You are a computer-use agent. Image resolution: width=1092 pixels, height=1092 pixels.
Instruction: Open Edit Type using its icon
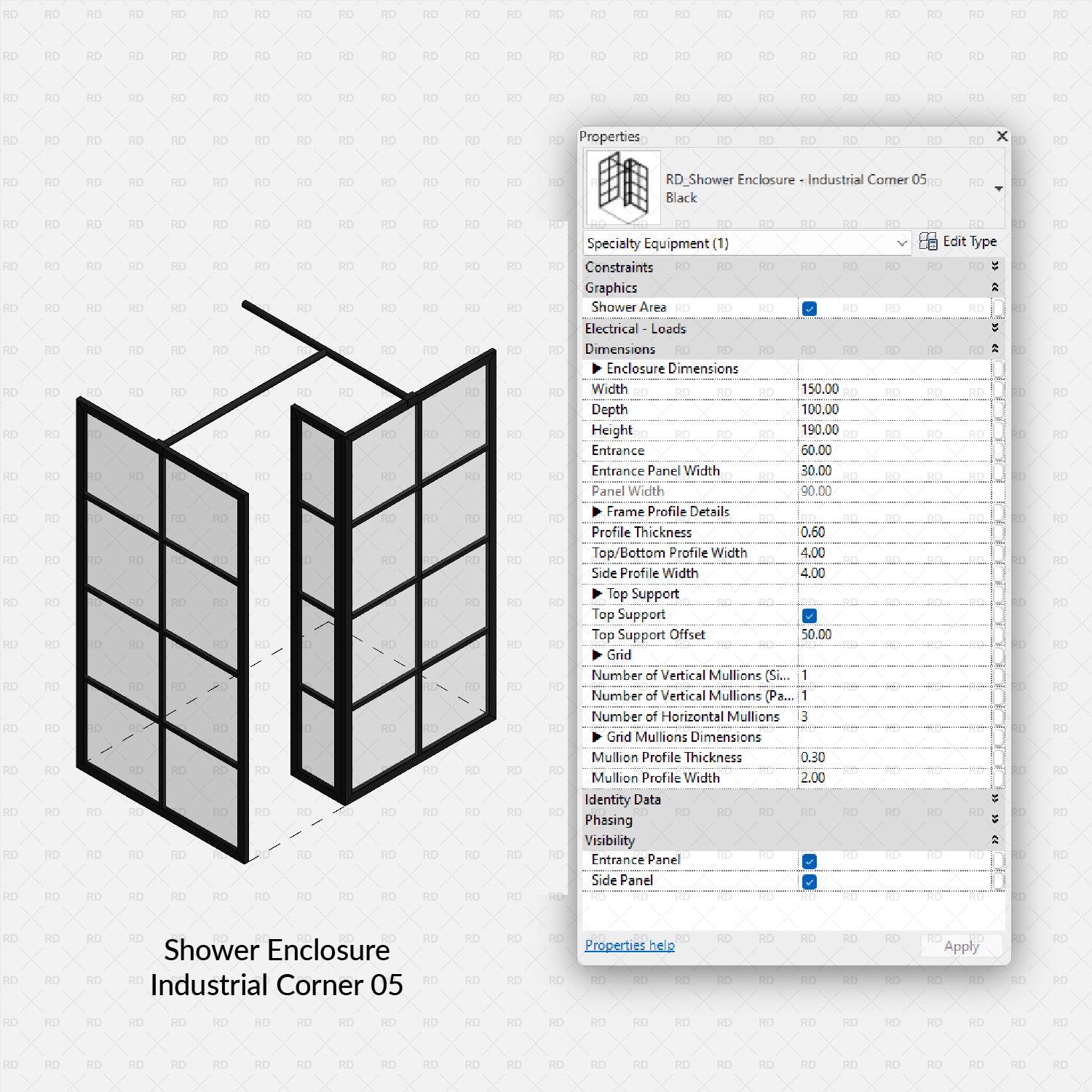click(929, 241)
